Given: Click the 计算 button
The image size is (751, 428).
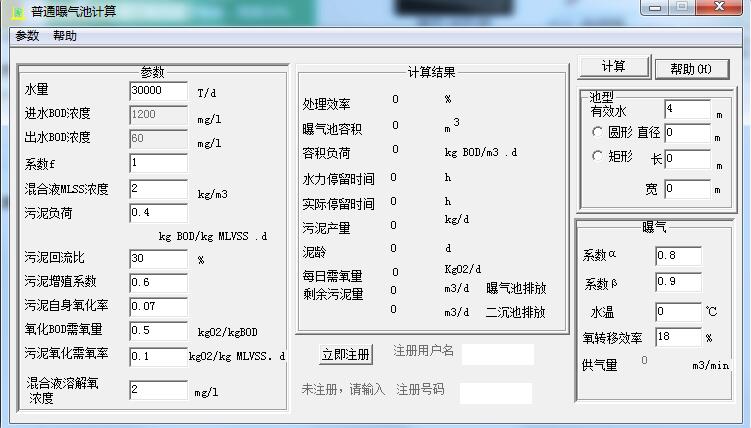Looking at the screenshot, I should [614, 67].
